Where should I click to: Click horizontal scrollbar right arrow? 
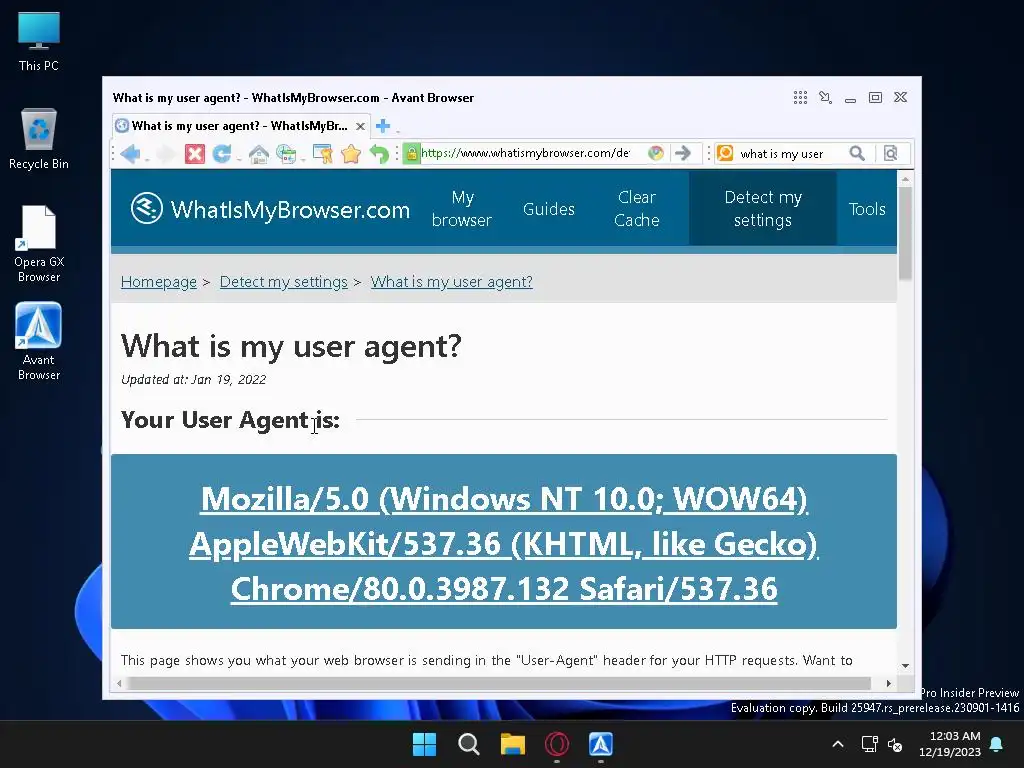coord(888,683)
